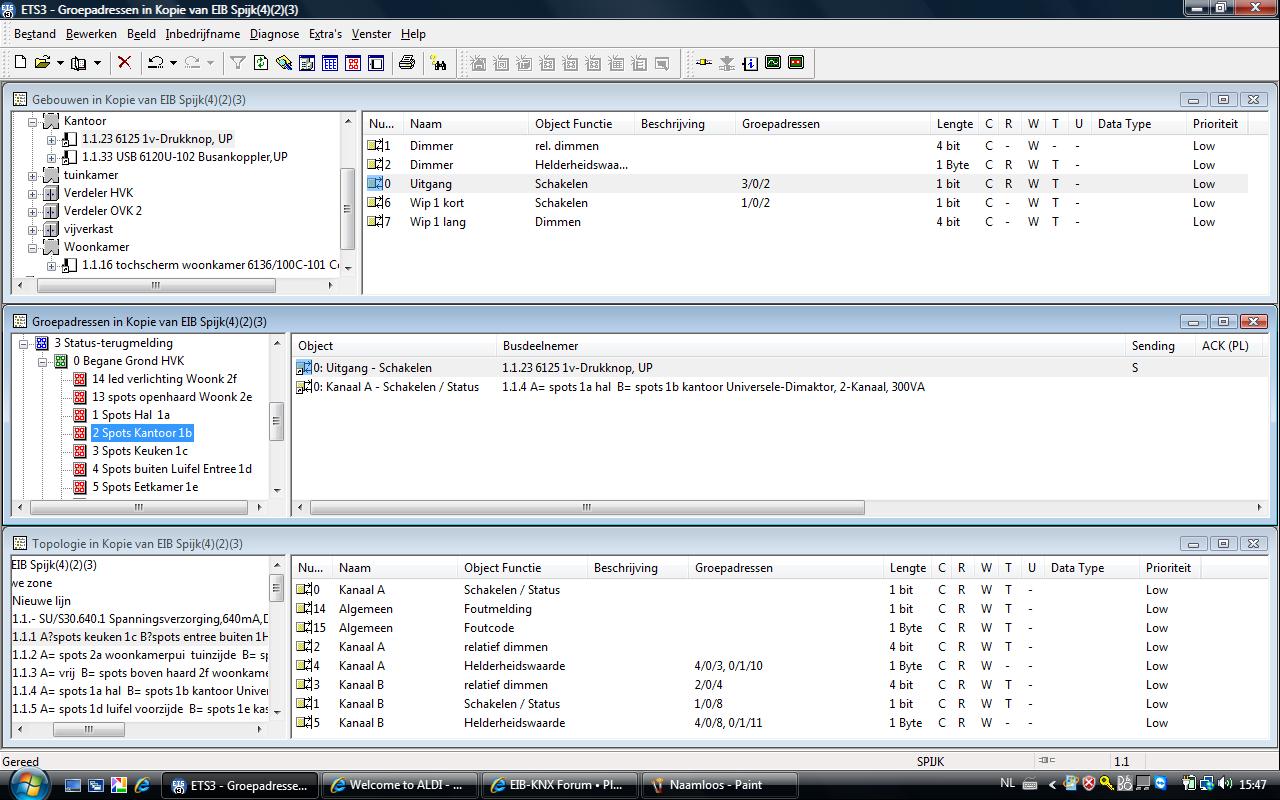Click the New project toolbar icon

[20, 63]
